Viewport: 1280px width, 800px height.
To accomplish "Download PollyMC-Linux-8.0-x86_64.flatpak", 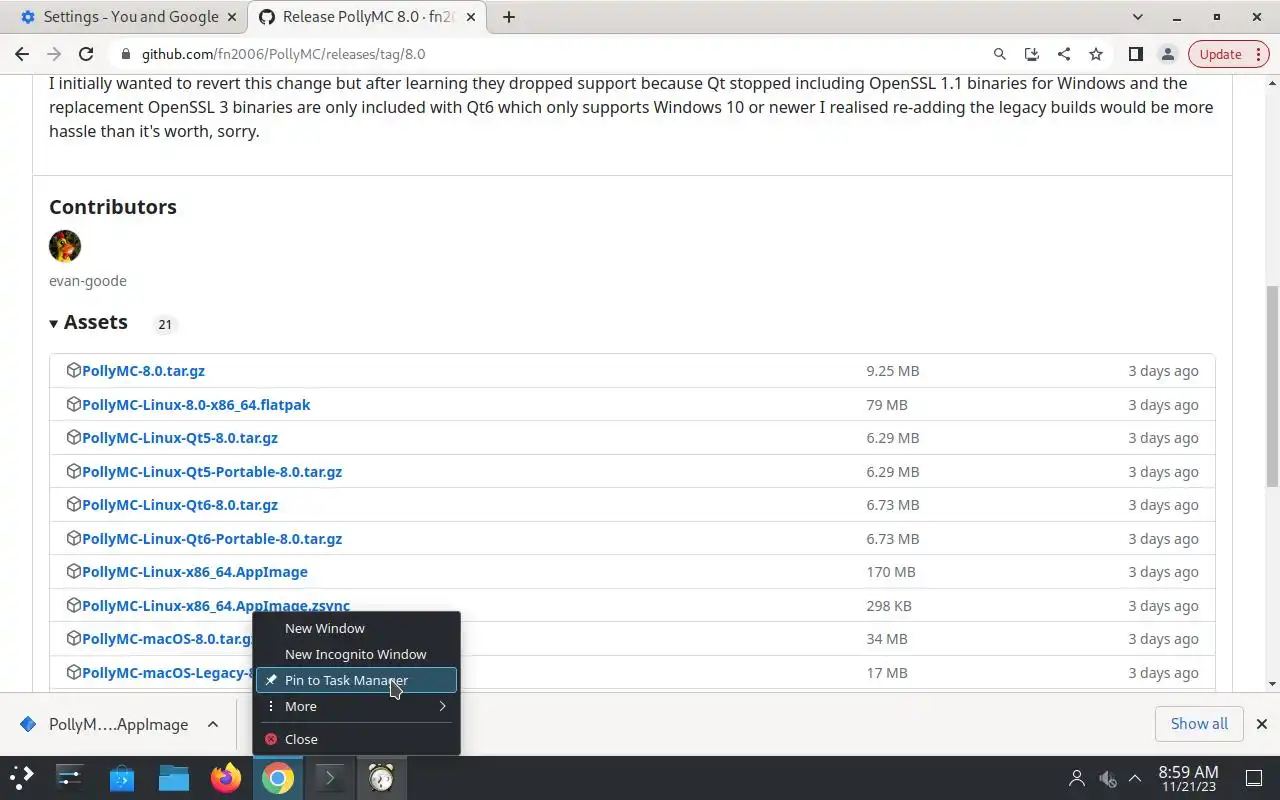I will click(196, 405).
